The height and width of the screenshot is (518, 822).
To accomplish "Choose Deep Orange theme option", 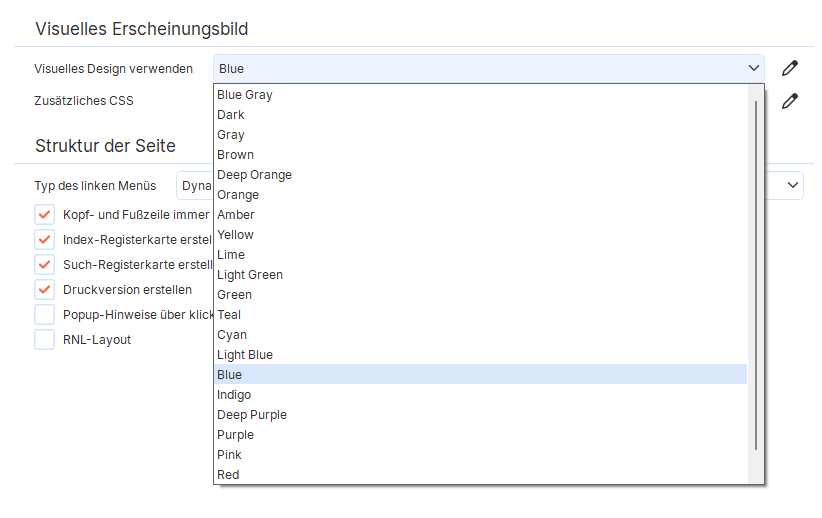I will point(255,175).
